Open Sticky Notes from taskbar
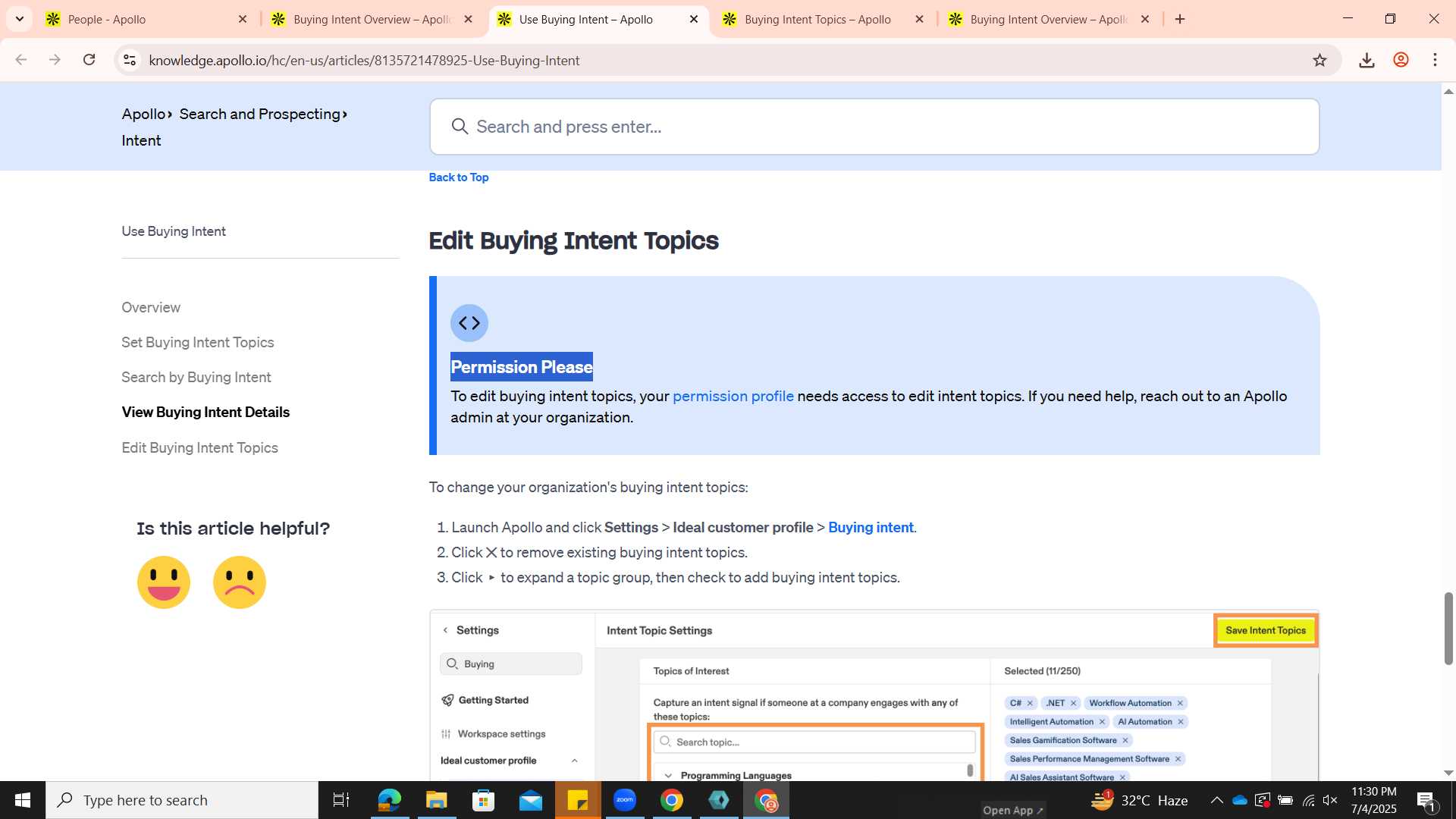1456x819 pixels. click(x=578, y=800)
